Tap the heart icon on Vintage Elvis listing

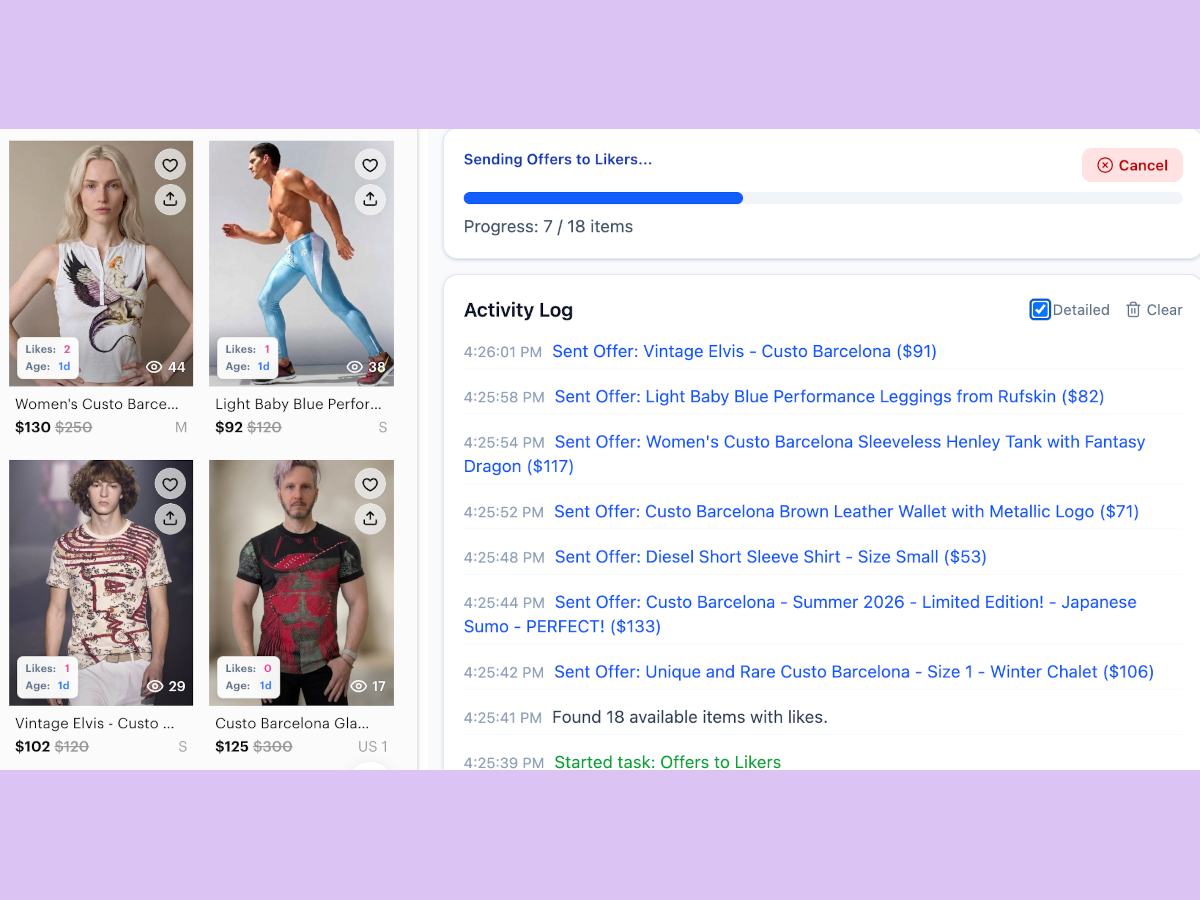pyautogui.click(x=170, y=484)
